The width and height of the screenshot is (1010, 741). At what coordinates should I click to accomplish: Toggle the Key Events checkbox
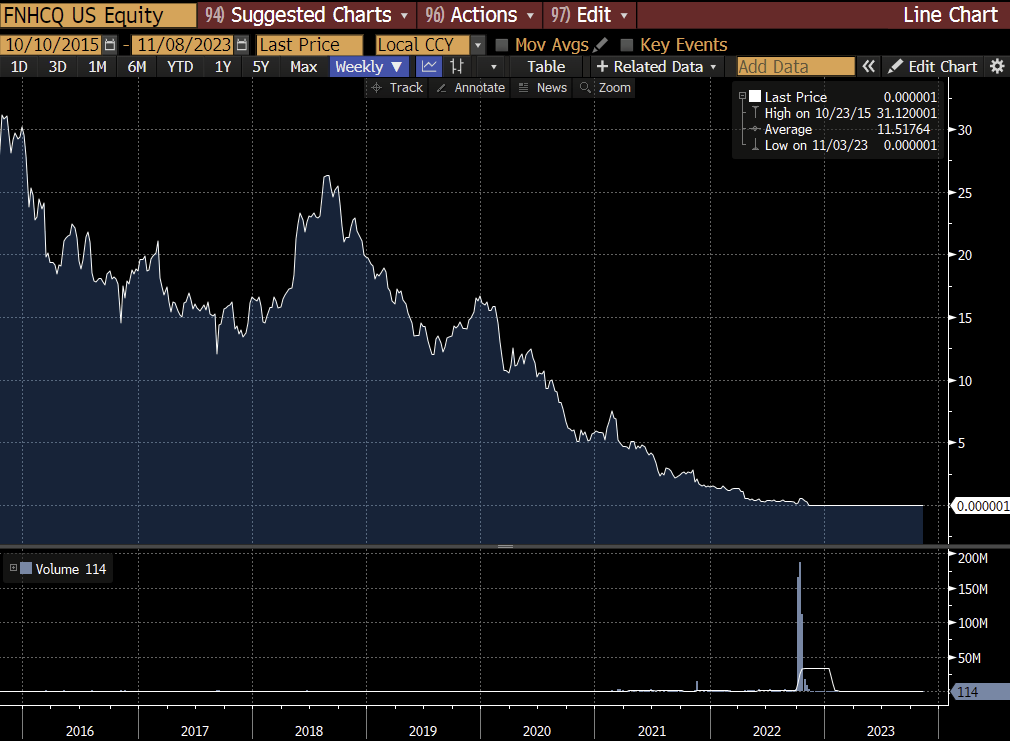pyautogui.click(x=627, y=44)
